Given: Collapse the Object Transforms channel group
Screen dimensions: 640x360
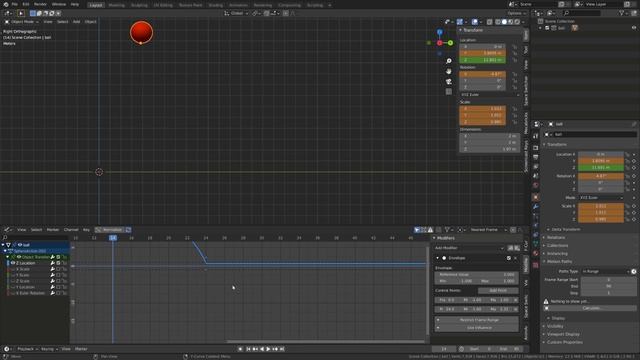Looking at the screenshot, I should [x=8, y=257].
